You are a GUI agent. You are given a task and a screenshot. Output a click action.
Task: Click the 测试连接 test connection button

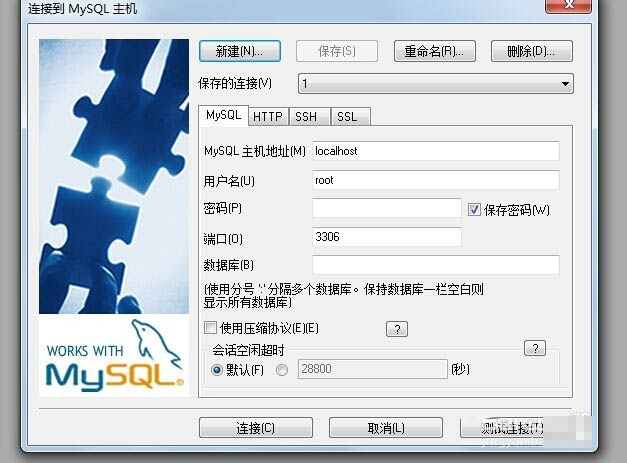512,428
